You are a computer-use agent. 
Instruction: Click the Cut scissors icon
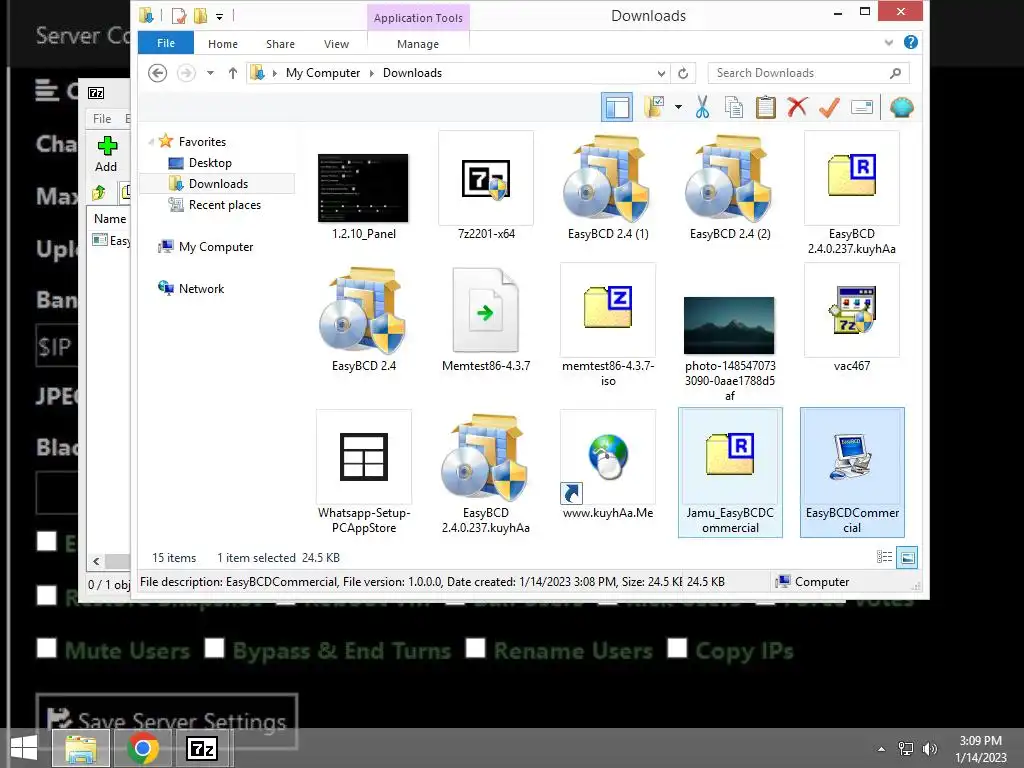pyautogui.click(x=703, y=107)
